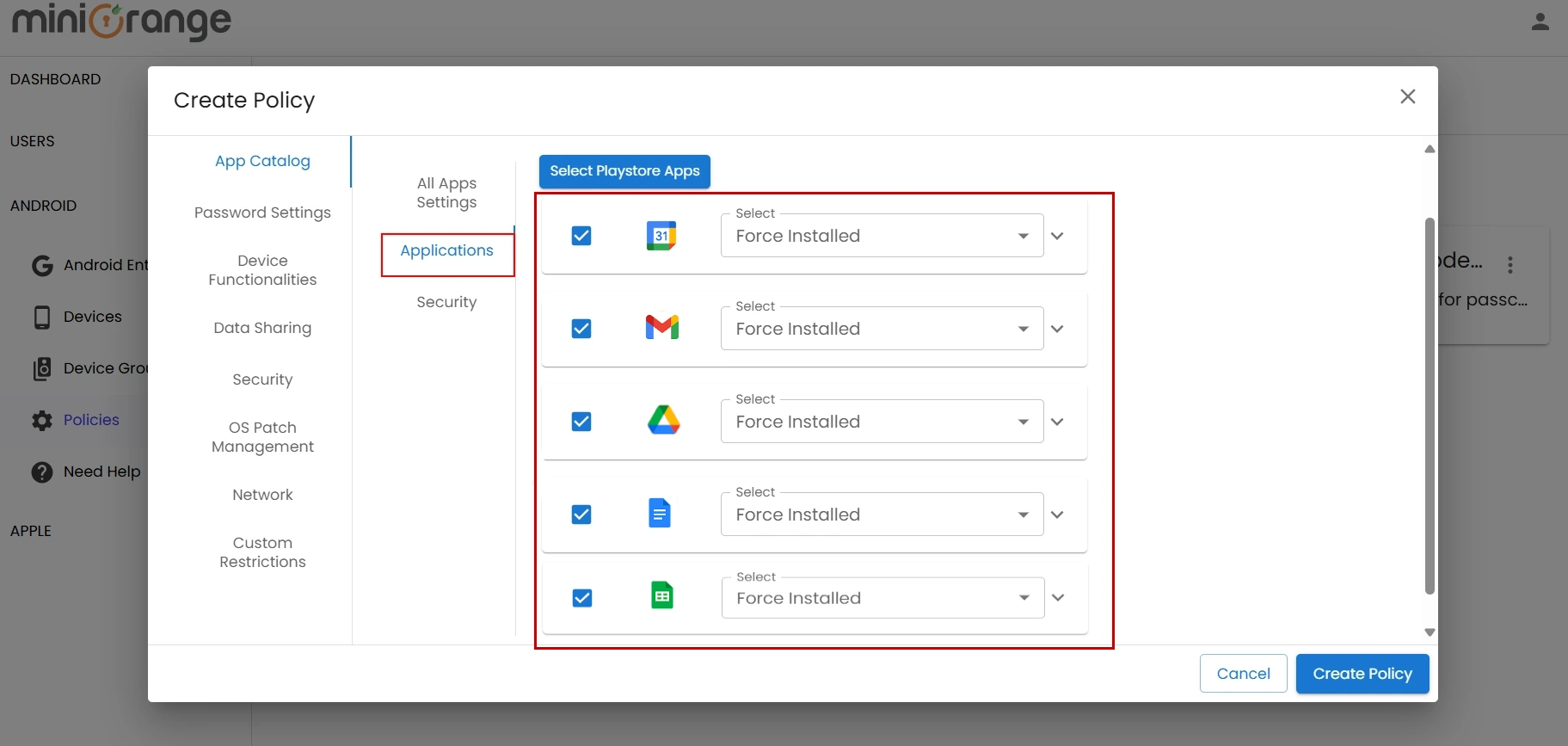
Task: Open Policies link in sidebar
Action: [91, 420]
